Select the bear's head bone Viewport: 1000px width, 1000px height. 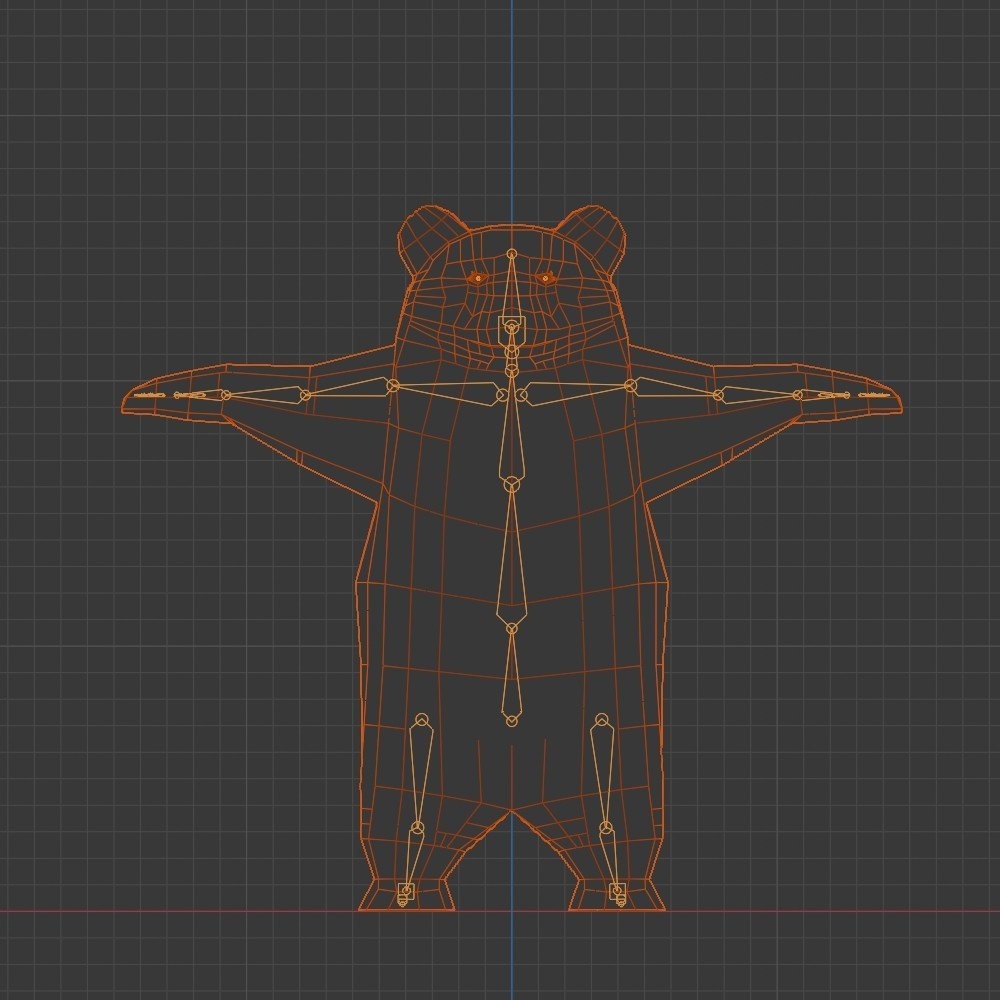coord(512,290)
